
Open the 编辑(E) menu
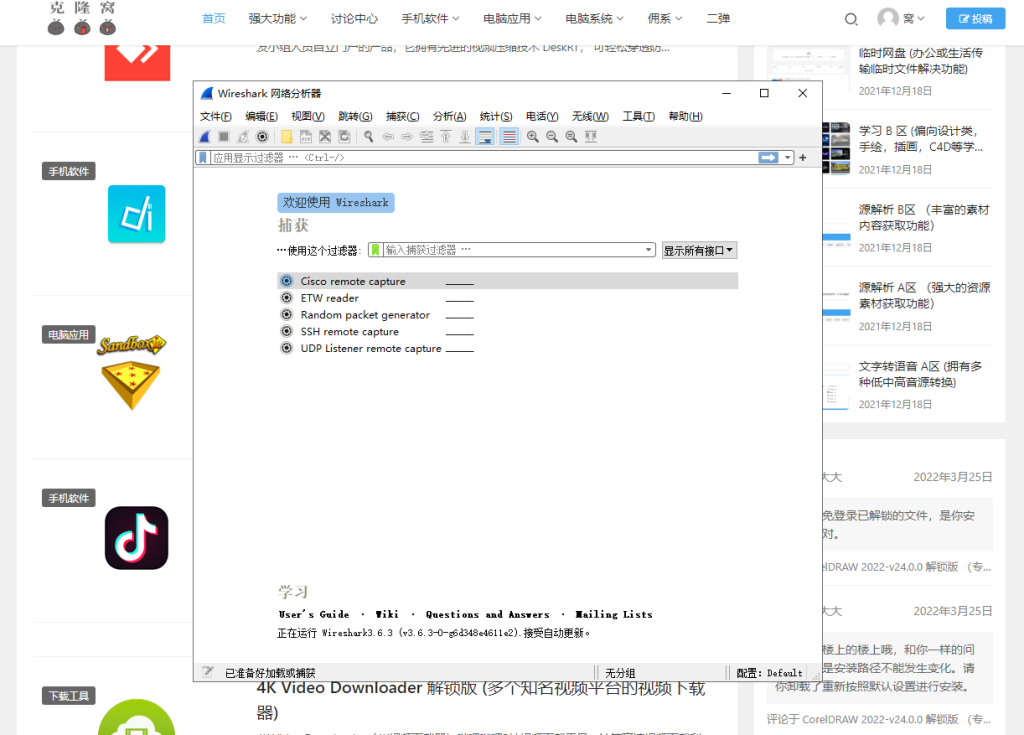click(x=261, y=116)
